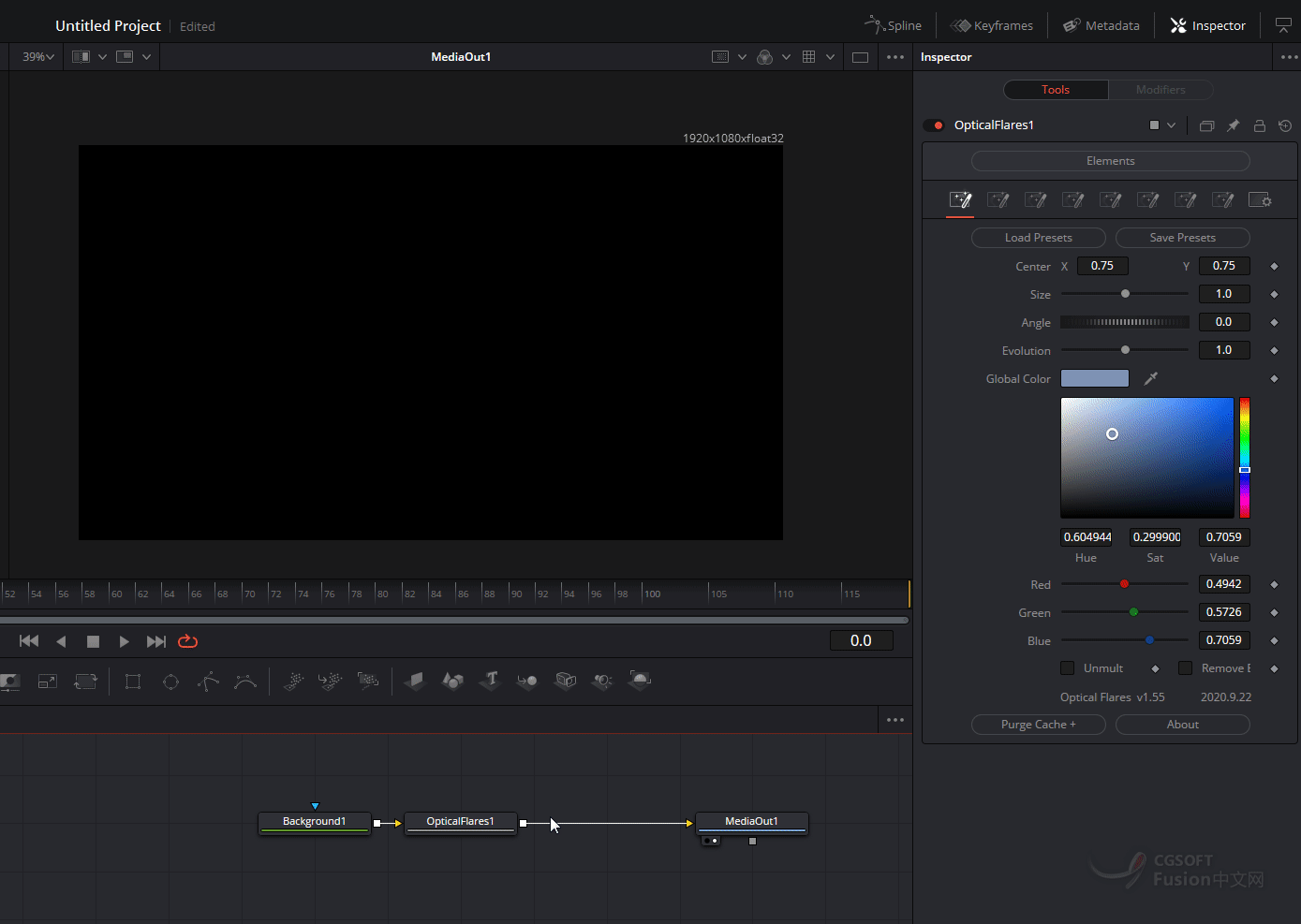The image size is (1301, 924).
Task: Add a Resize tool from the toolbar
Action: click(48, 682)
